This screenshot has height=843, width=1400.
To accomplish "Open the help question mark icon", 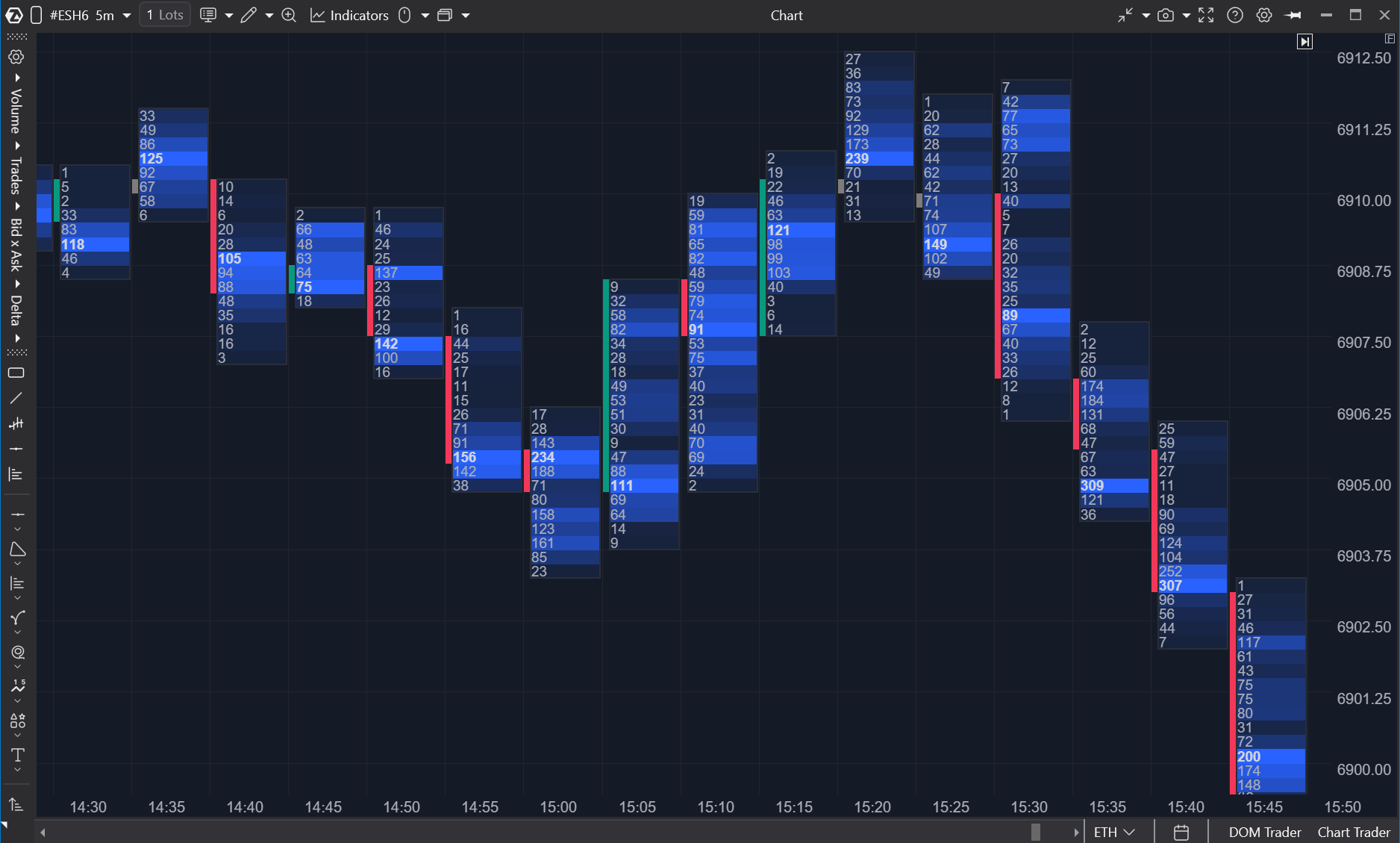I will tap(1234, 16).
